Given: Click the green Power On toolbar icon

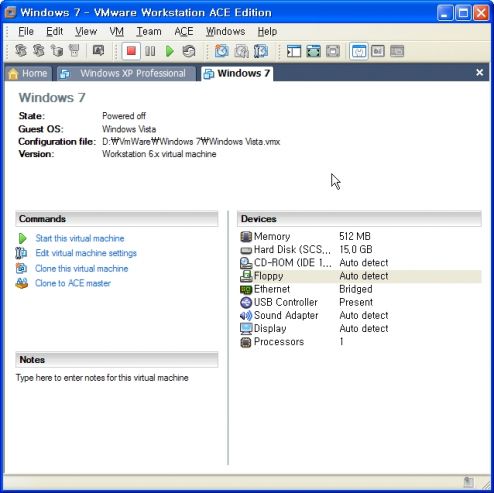Looking at the screenshot, I should 170,51.
